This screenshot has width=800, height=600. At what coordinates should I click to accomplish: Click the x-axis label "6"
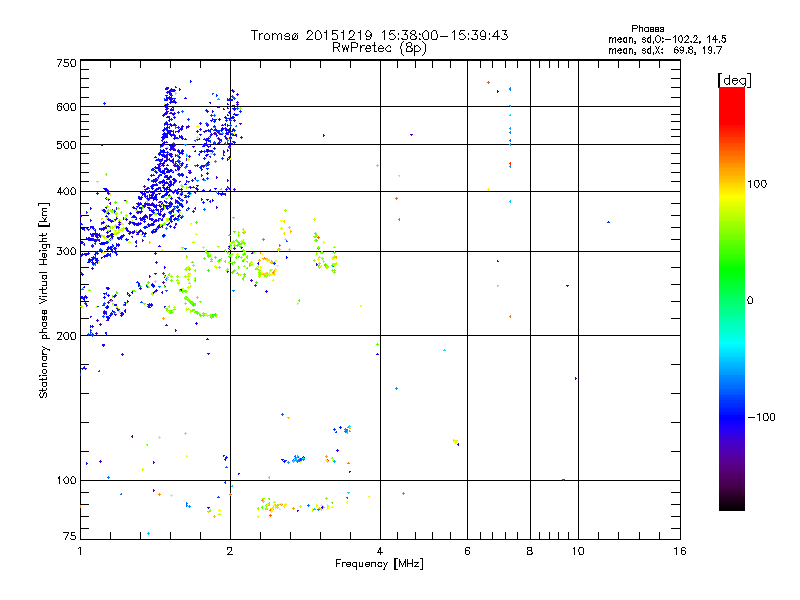(x=467, y=551)
